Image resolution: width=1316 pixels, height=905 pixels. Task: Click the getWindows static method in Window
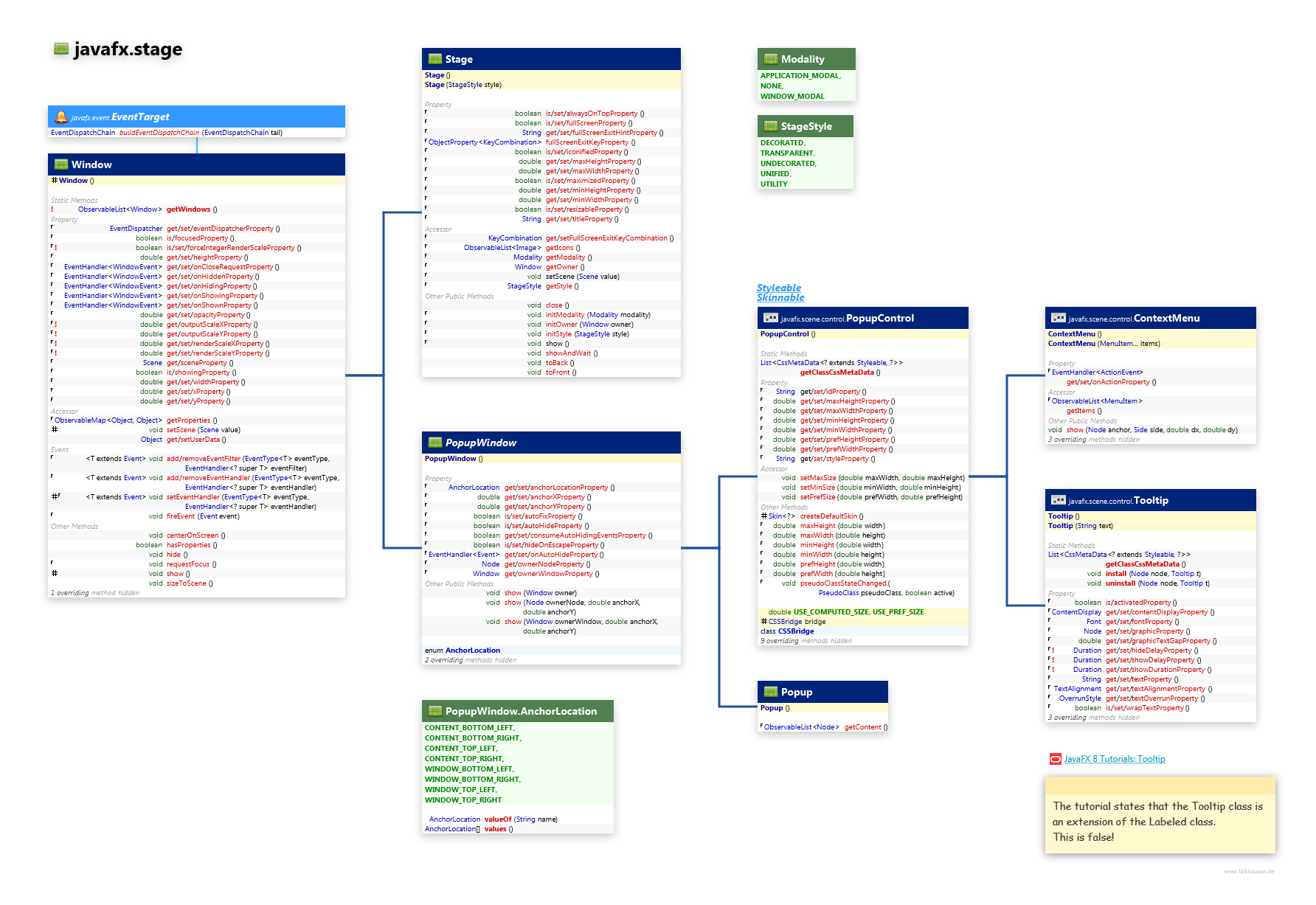coord(188,209)
